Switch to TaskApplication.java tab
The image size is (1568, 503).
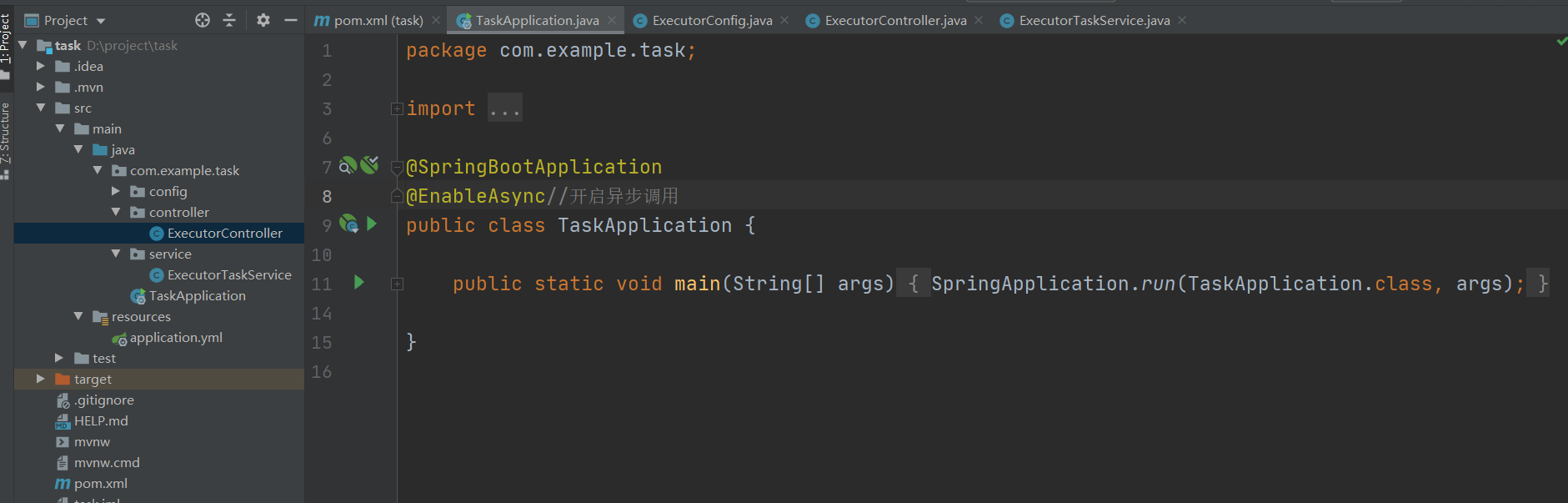[537, 20]
